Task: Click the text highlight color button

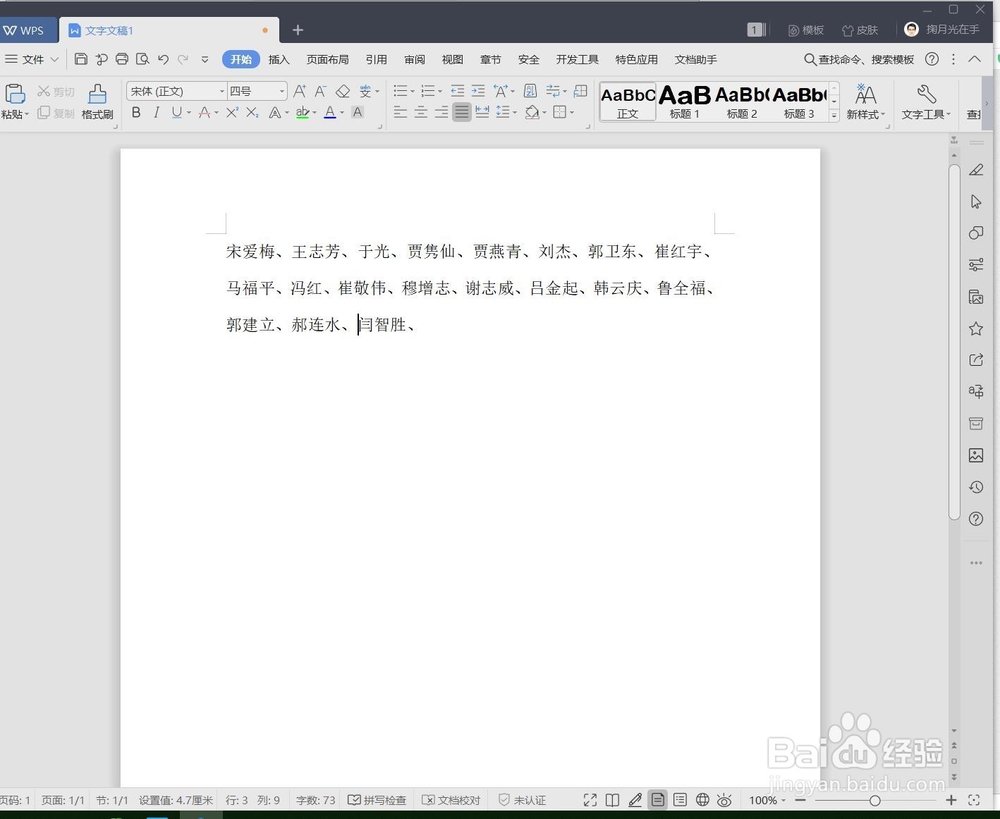Action: tap(302, 112)
